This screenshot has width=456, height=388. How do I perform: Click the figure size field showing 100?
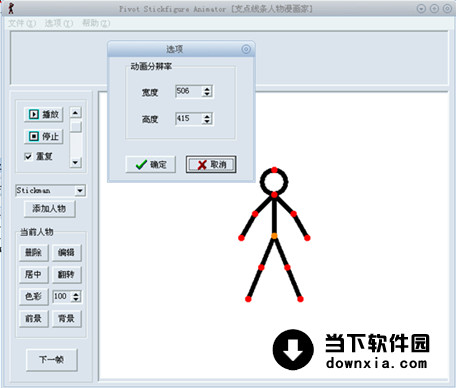[62, 296]
